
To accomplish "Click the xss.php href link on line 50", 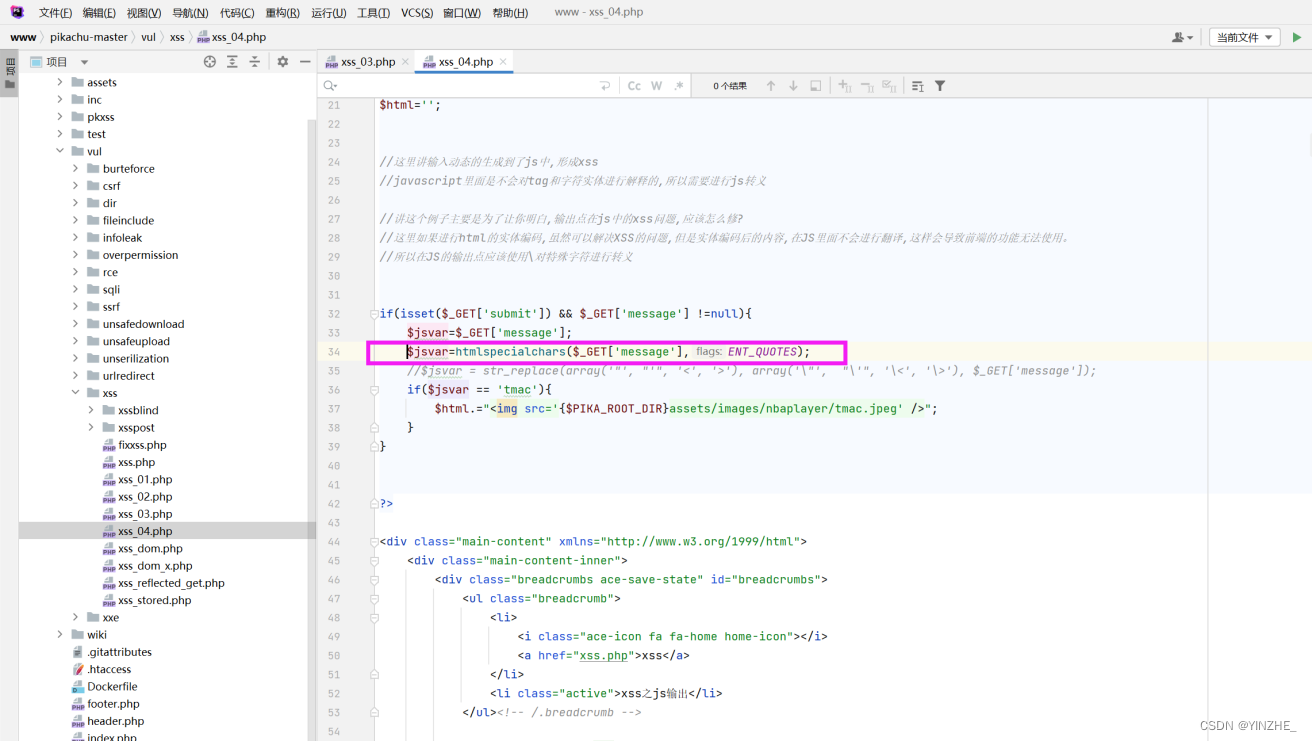I will tap(604, 656).
